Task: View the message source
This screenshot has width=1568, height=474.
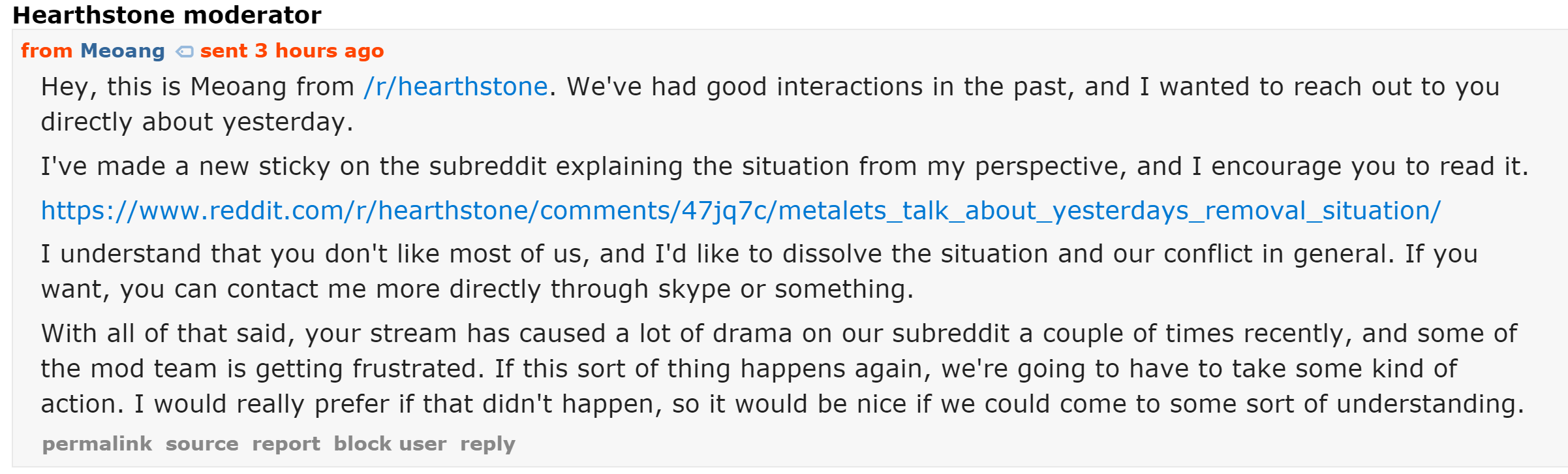Action: pyautogui.click(x=202, y=444)
